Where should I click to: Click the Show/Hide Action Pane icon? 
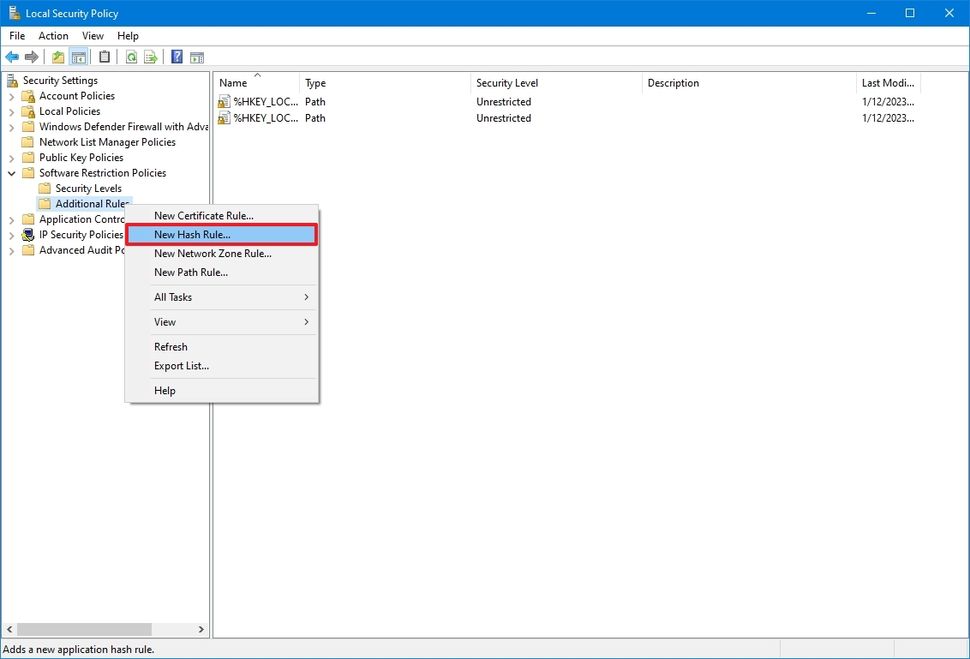(196, 56)
